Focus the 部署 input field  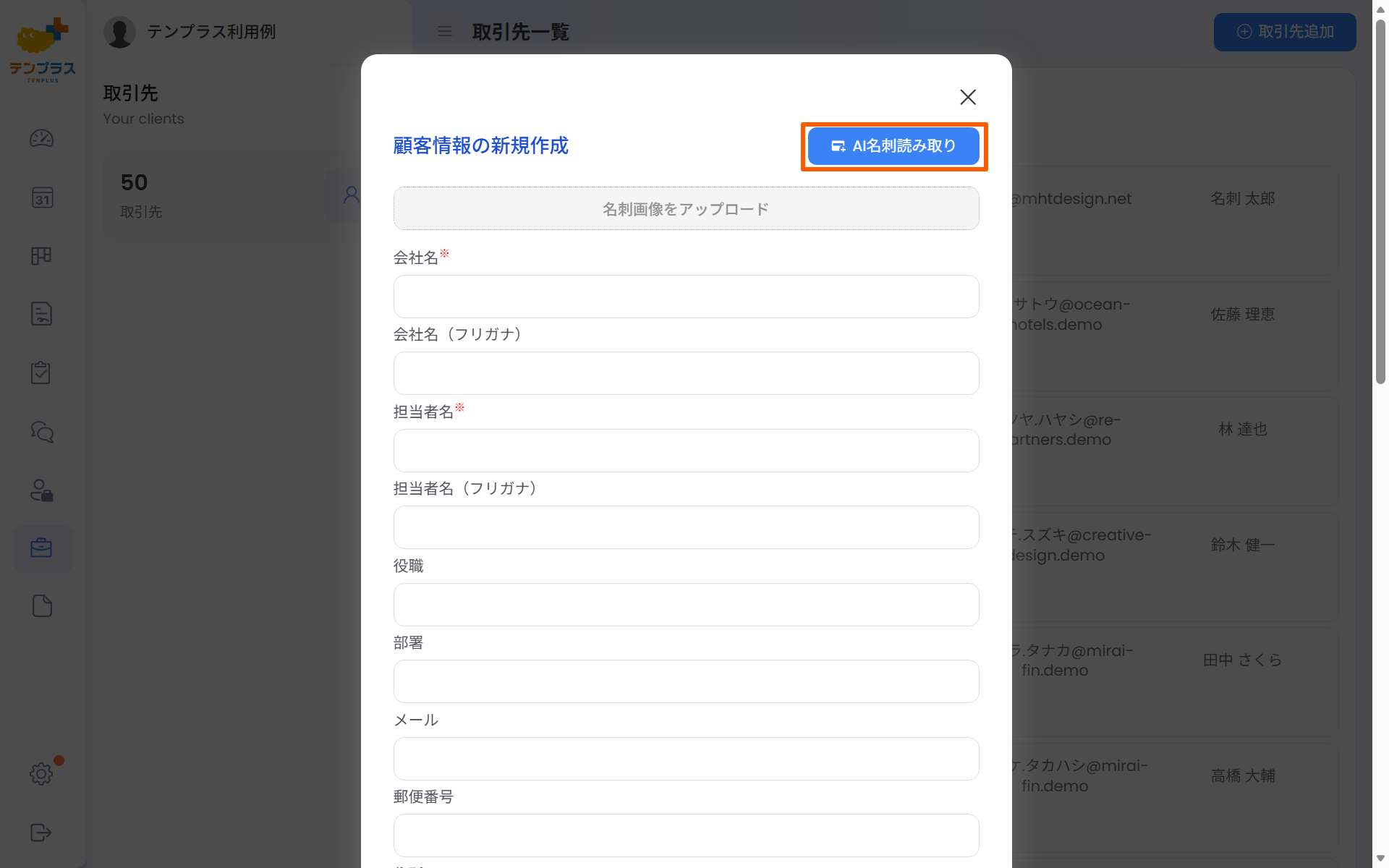click(686, 681)
